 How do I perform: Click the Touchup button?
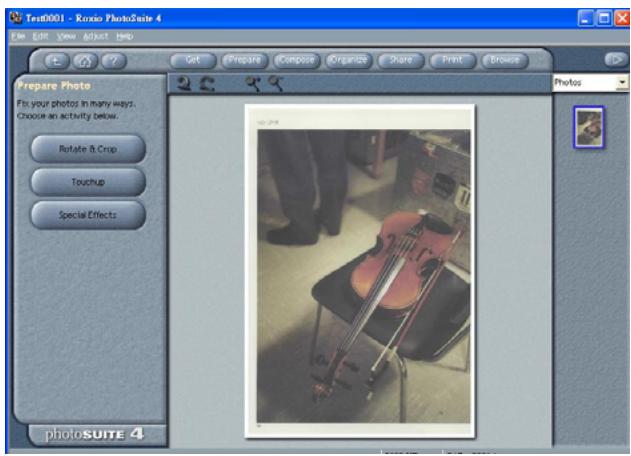88,181
